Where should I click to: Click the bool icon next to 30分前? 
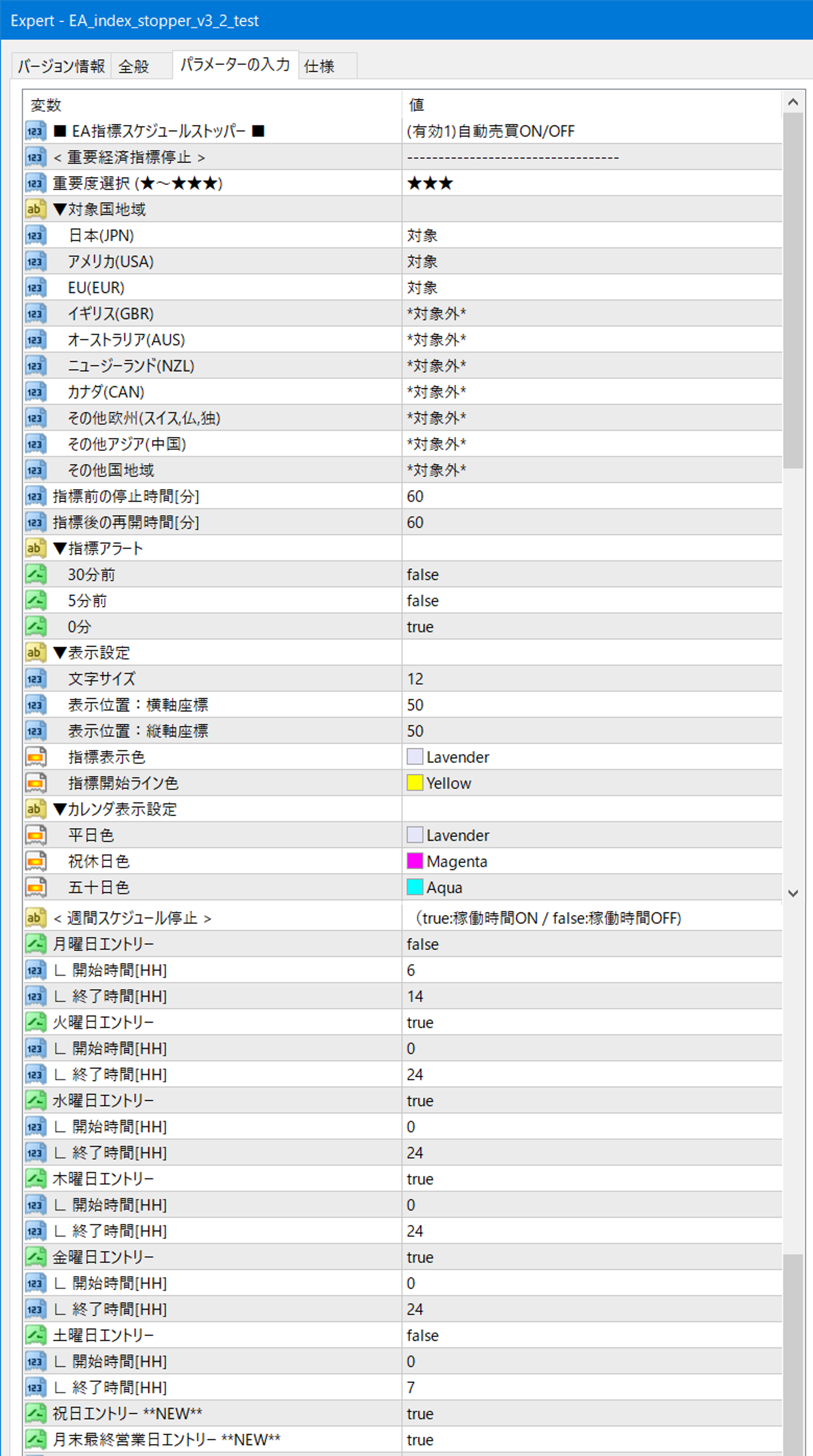pos(35,574)
